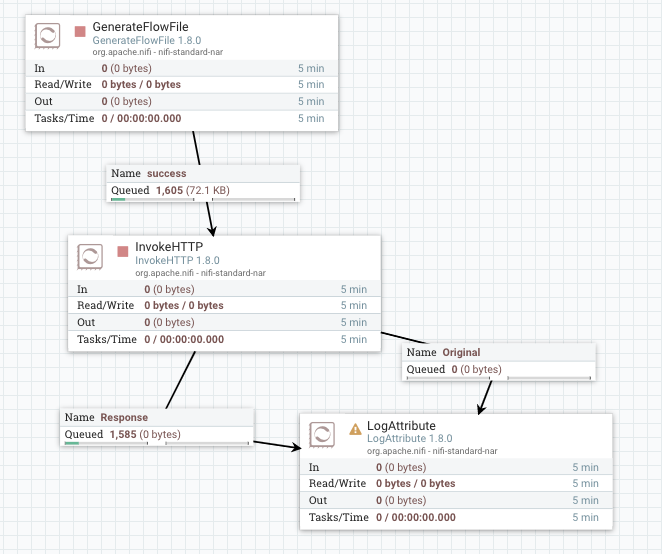Screen dimensions: 662x554
Task: Click the Response queue count 1,585
Action: (x=123, y=434)
